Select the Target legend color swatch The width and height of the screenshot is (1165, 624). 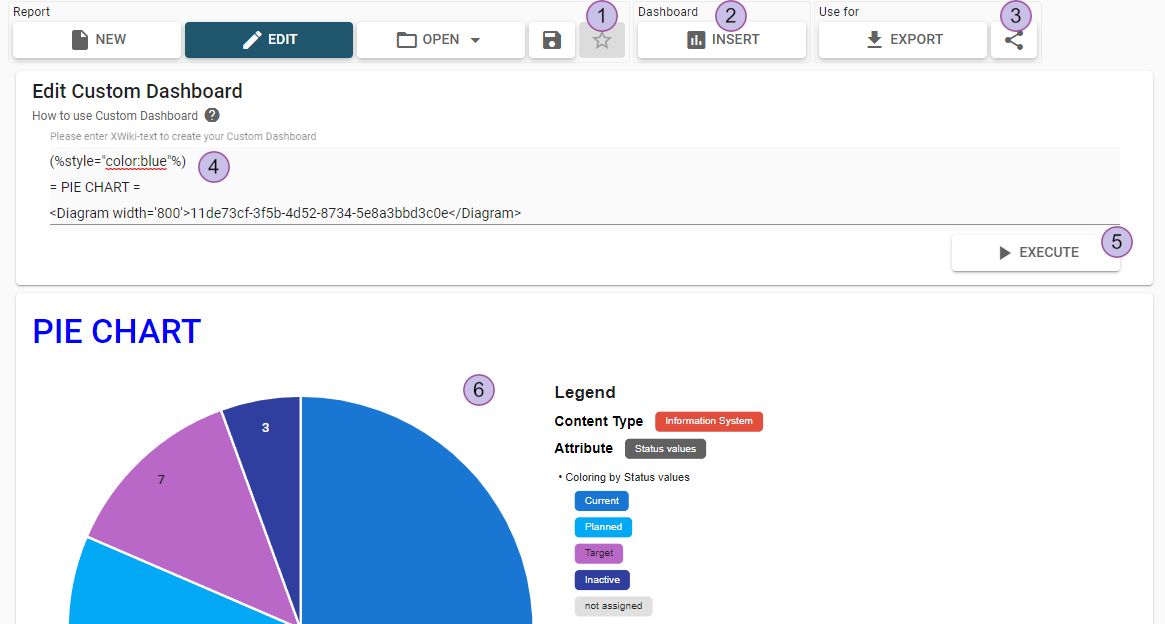[598, 553]
